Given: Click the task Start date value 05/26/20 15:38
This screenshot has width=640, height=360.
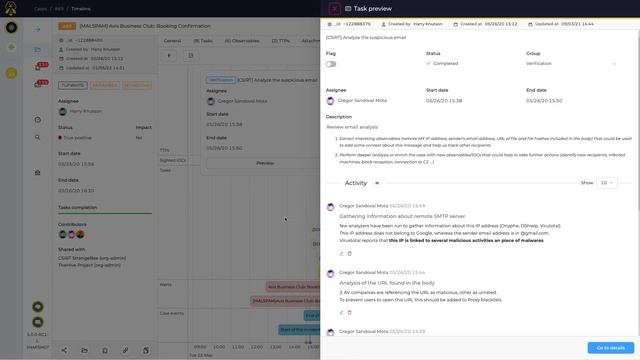Looking at the screenshot, I should click(444, 101).
